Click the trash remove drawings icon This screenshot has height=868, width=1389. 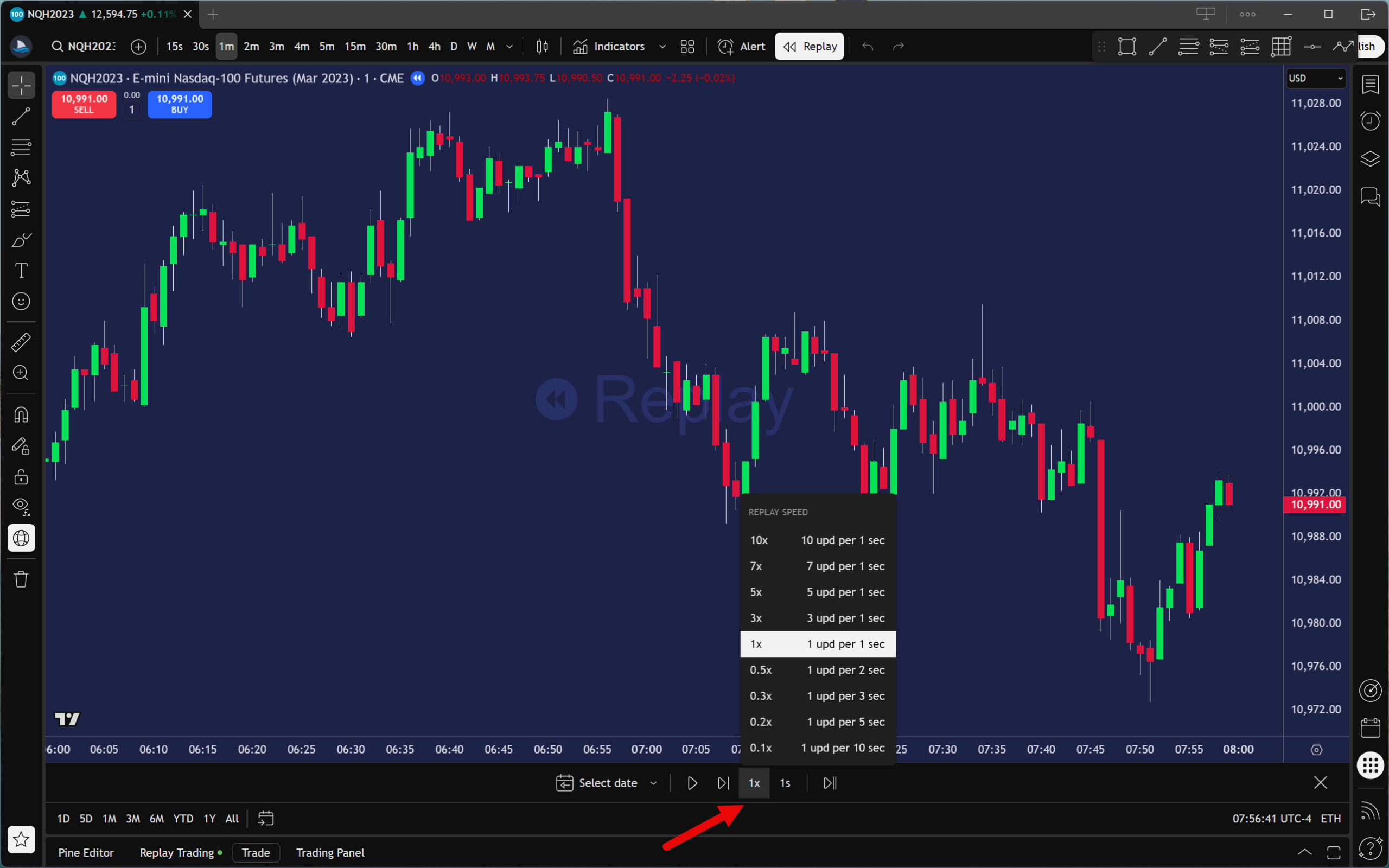(x=21, y=579)
